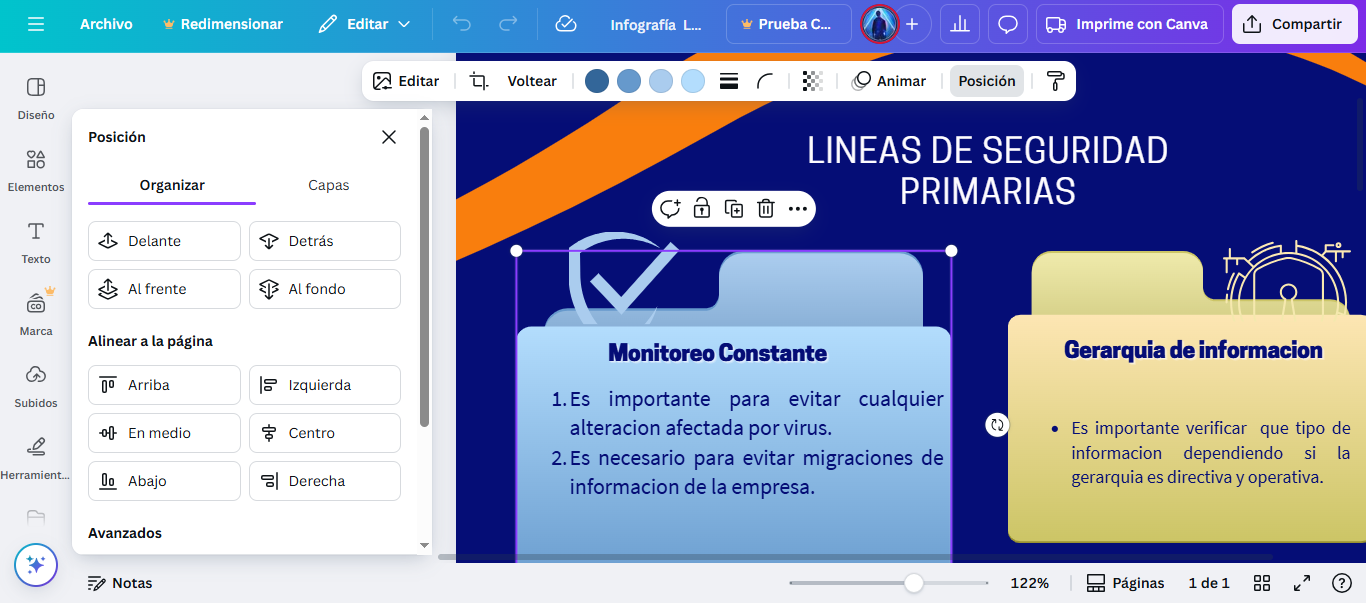Lock the selected element with the padlock
1366x603 pixels.
click(x=702, y=208)
